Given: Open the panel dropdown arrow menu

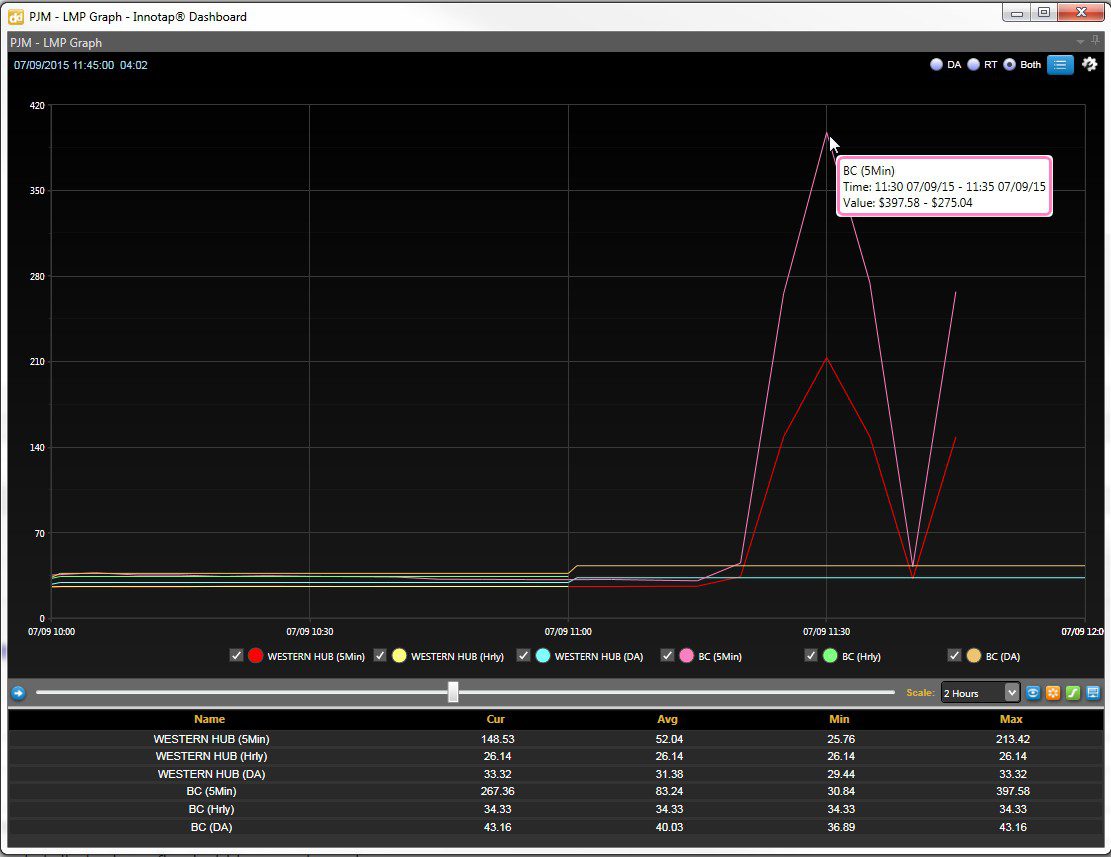Looking at the screenshot, I should point(1081,42).
